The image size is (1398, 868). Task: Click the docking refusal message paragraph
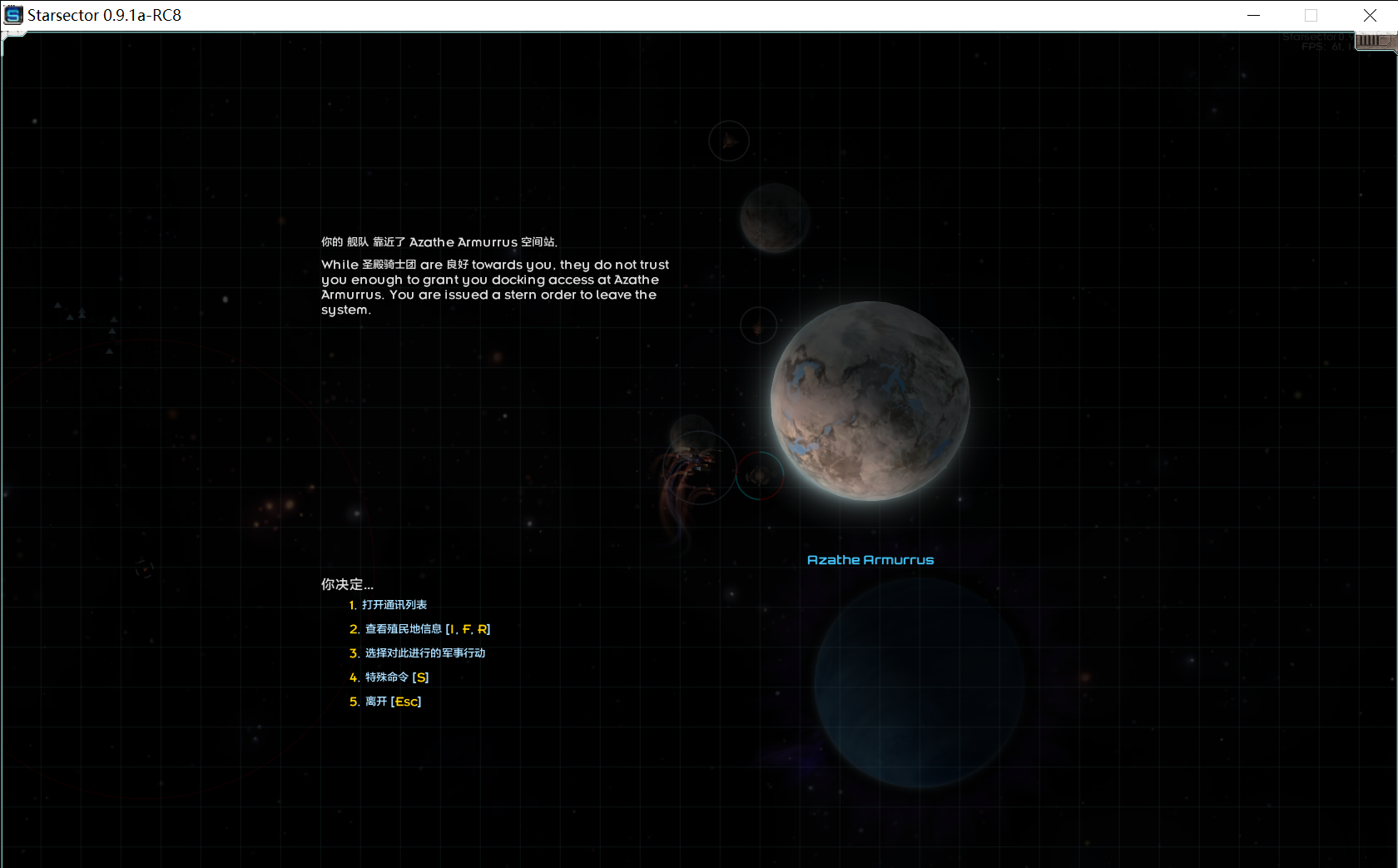(495, 287)
